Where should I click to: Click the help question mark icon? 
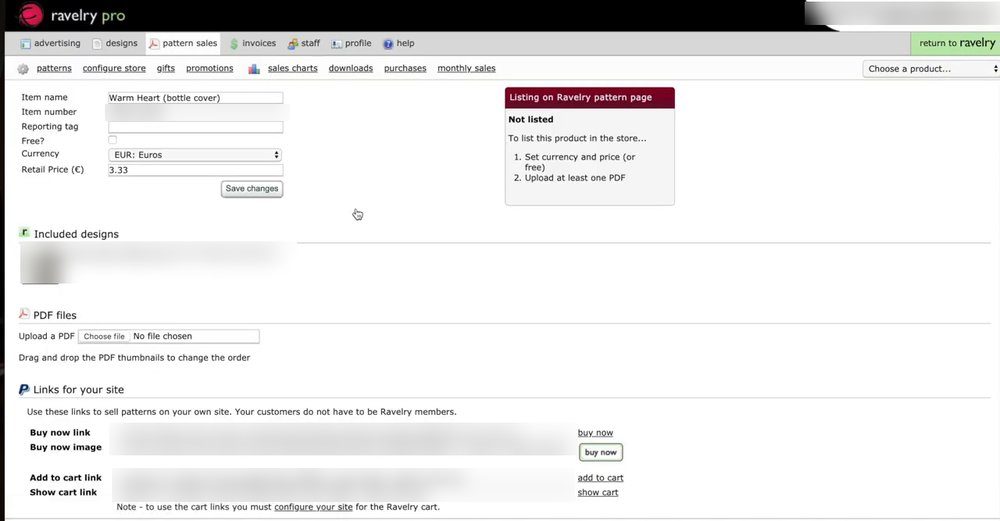tap(388, 44)
